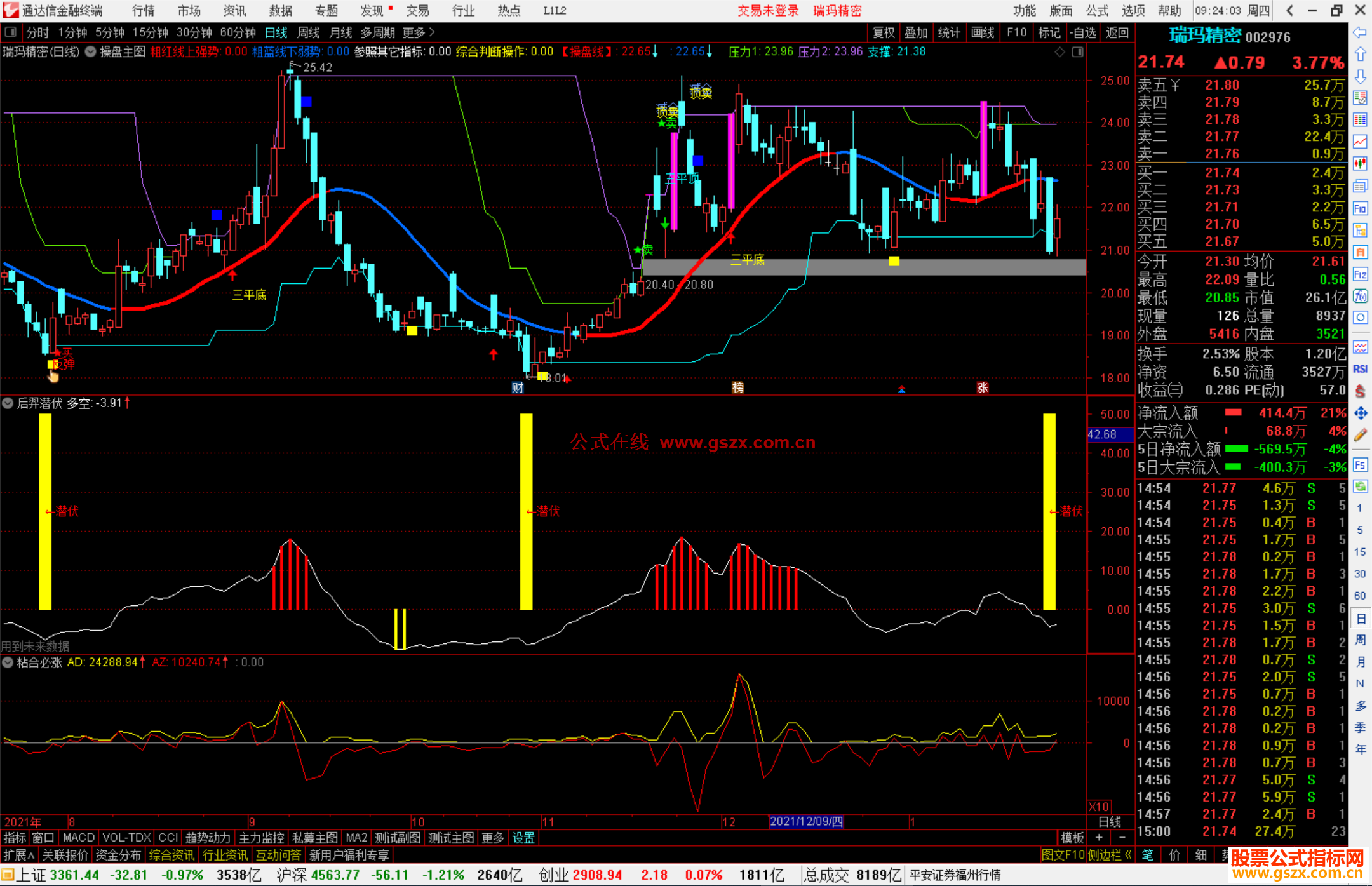The height and width of the screenshot is (886, 1372).
Task: Select the MACD indicator tab
Action: [x=78, y=838]
